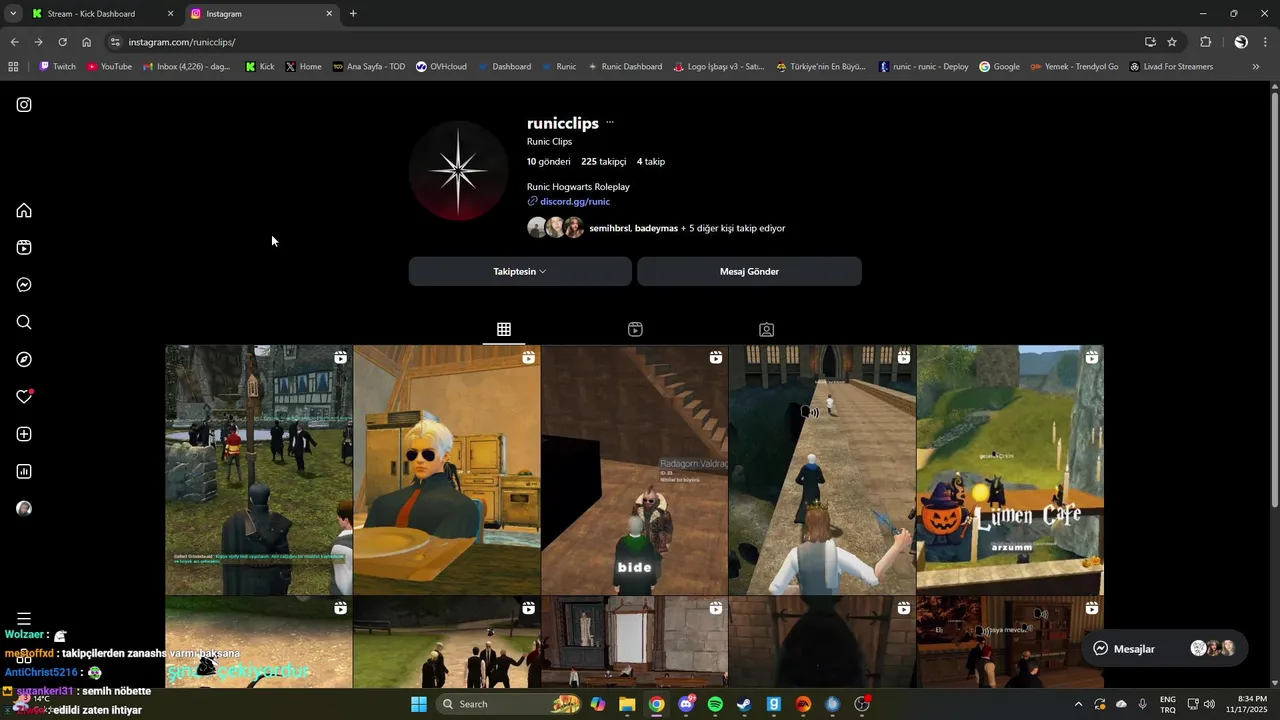Open the Kick bookmark

tap(260, 67)
